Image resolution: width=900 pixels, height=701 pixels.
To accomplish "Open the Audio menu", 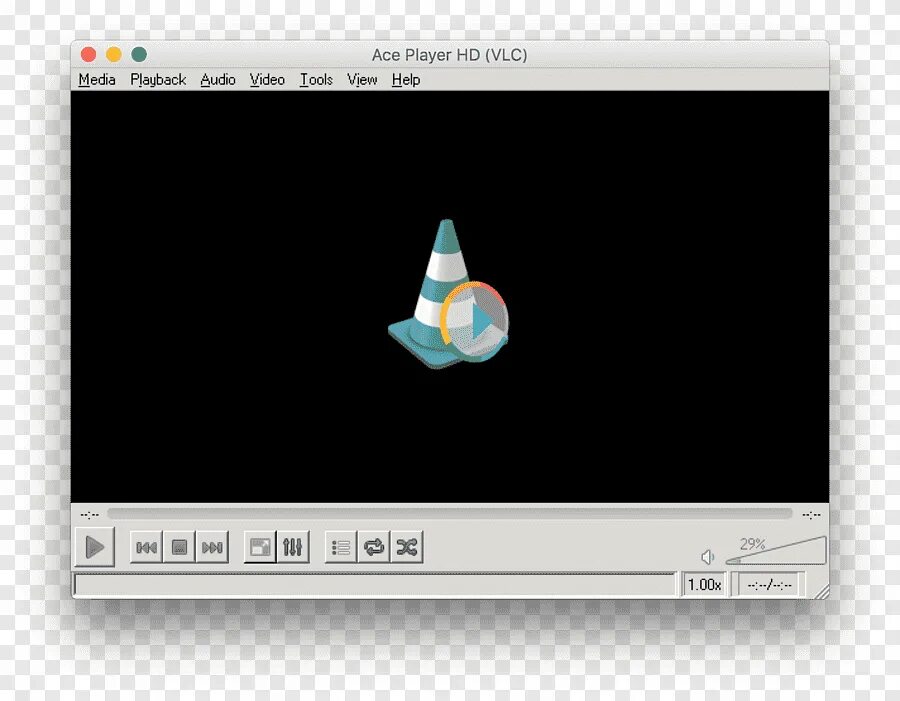I will click(218, 80).
